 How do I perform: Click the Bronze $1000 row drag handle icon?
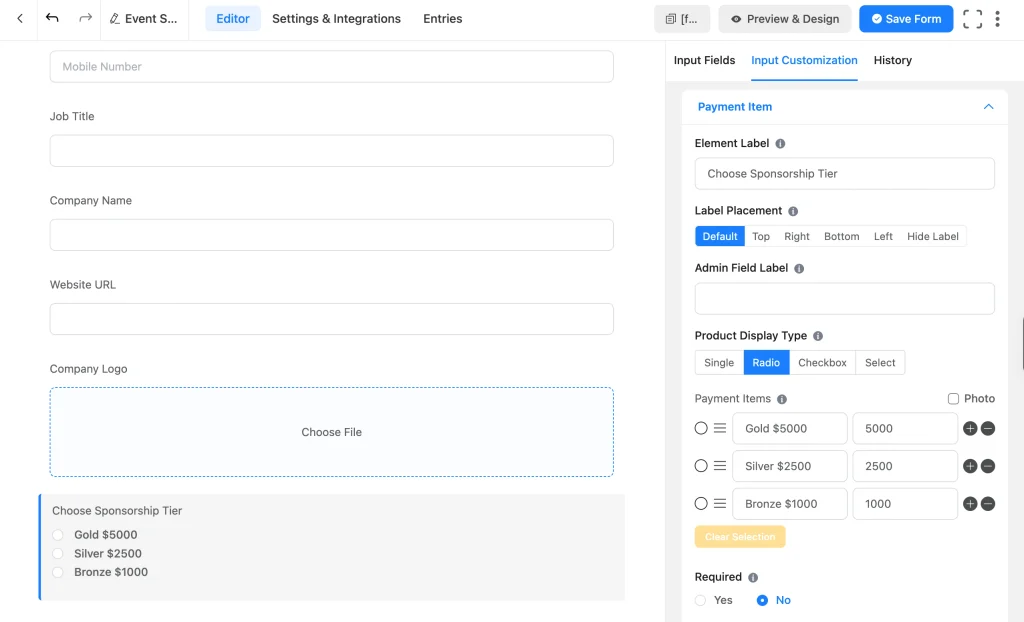720,504
